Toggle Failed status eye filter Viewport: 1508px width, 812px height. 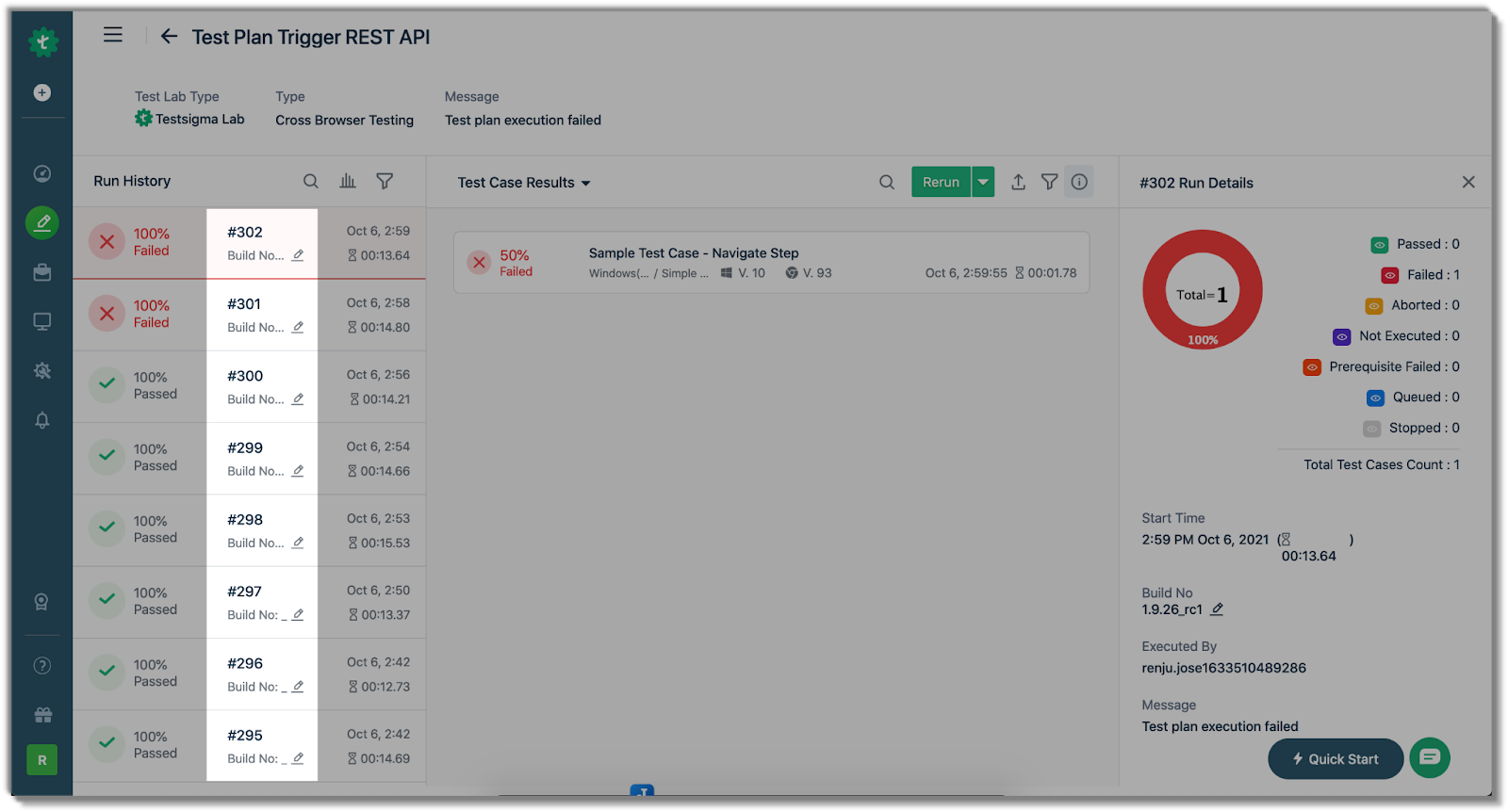(1390, 275)
